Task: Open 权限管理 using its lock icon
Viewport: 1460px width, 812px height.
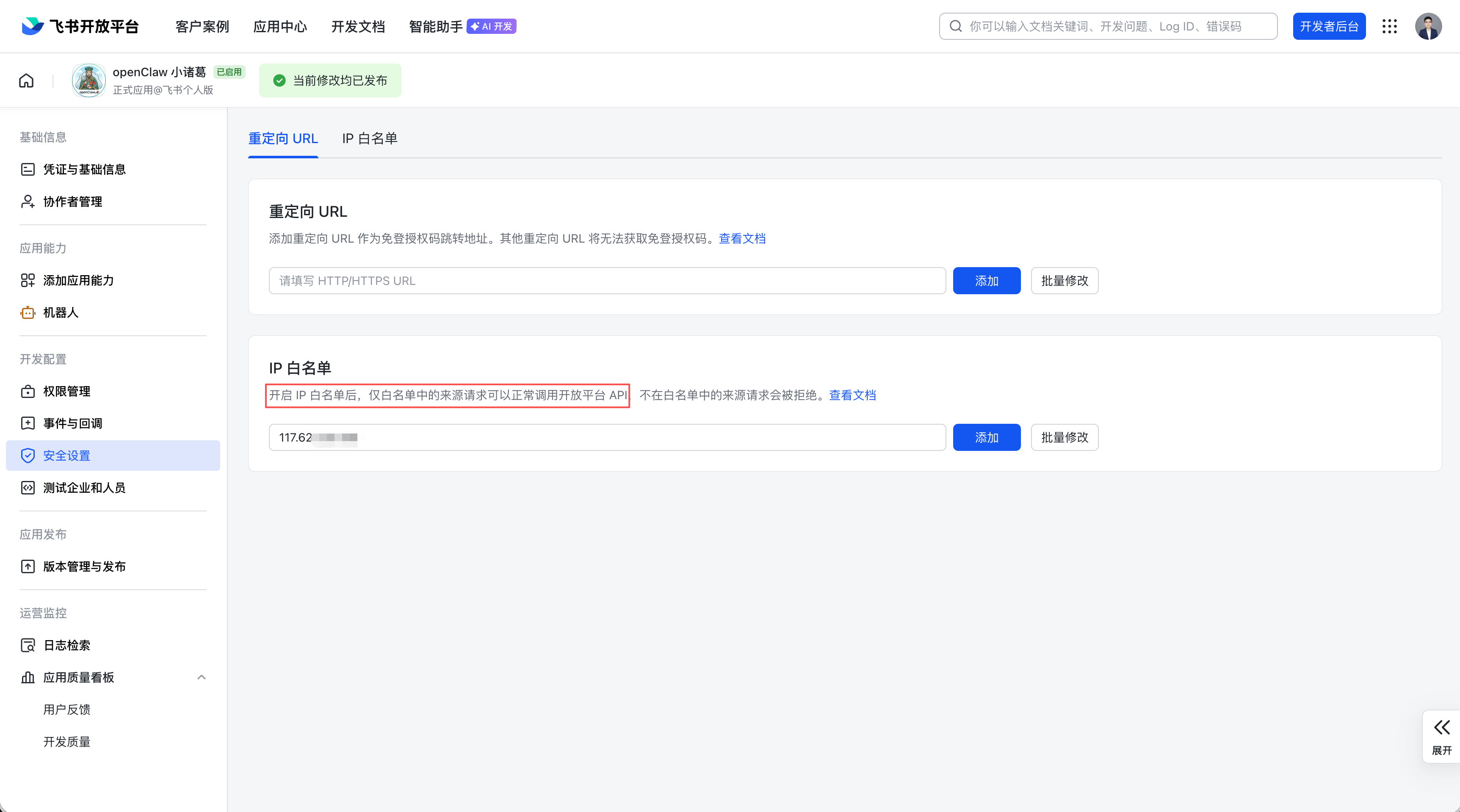Action: click(28, 391)
